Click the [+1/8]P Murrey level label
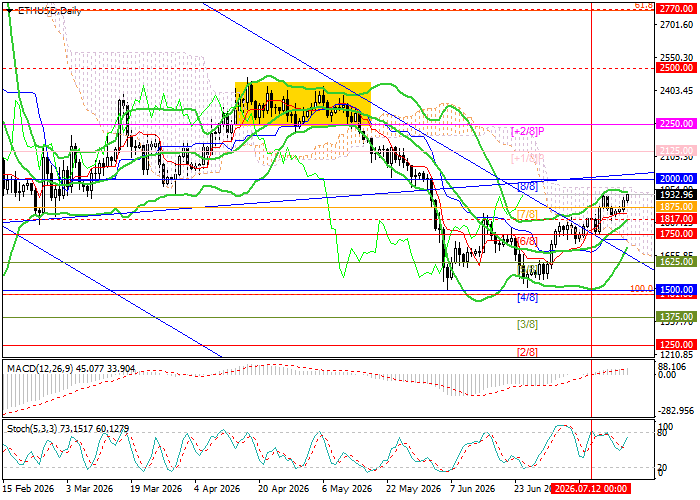 pyautogui.click(x=528, y=158)
